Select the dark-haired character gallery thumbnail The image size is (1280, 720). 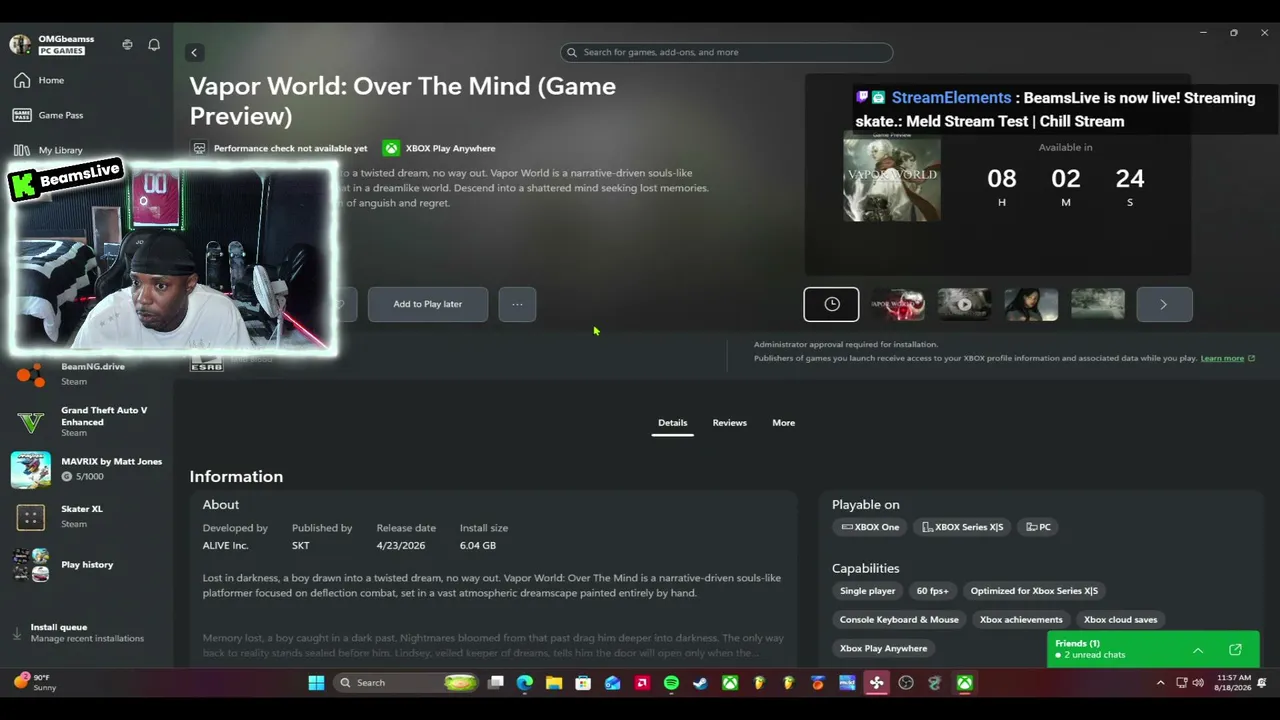click(x=1031, y=304)
